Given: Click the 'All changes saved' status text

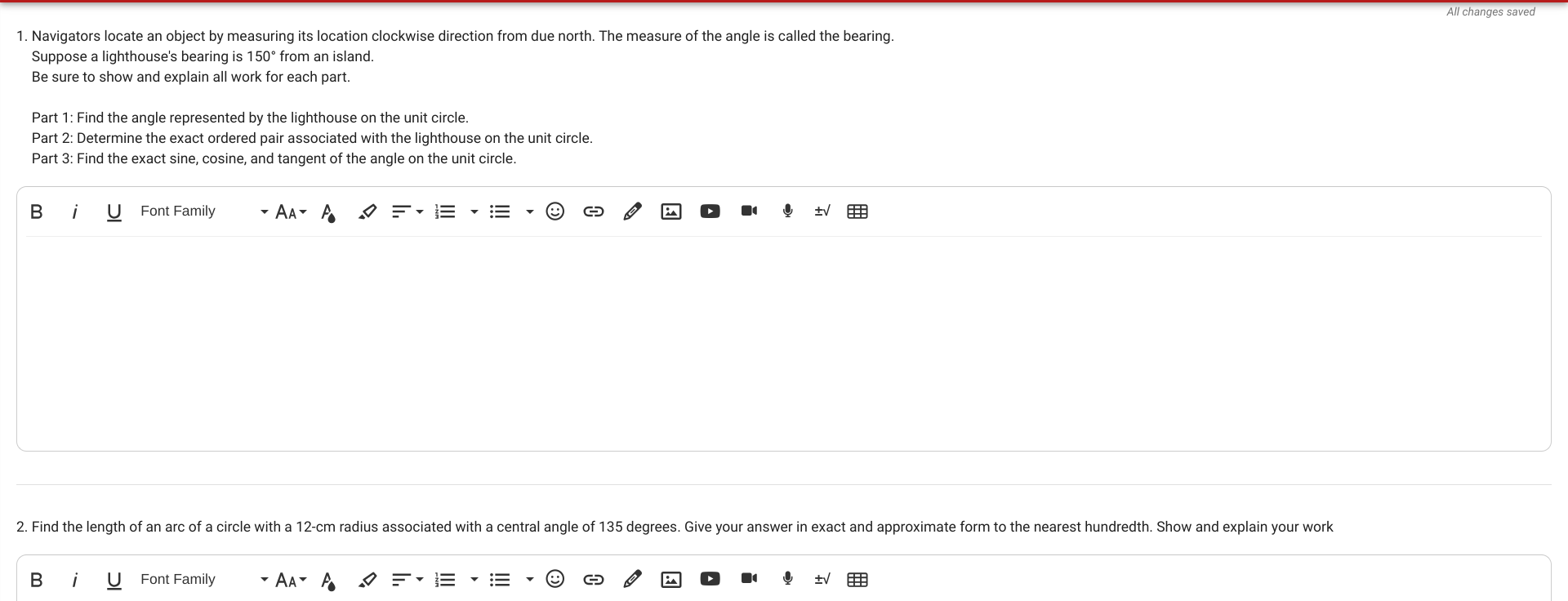Looking at the screenshot, I should 1490,11.
